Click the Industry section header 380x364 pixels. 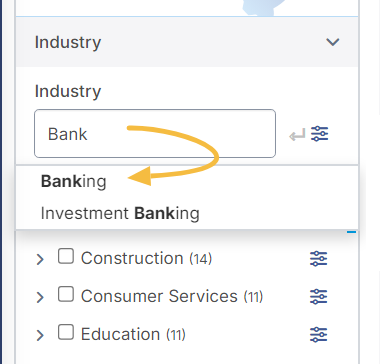pyautogui.click(x=187, y=42)
